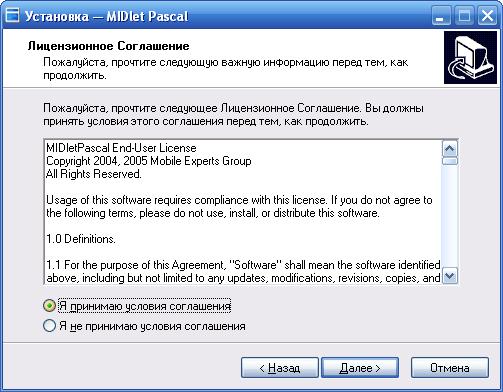Click the 'Лицензионное Соглашение' heading
The width and height of the screenshot is (503, 392).
109,46
